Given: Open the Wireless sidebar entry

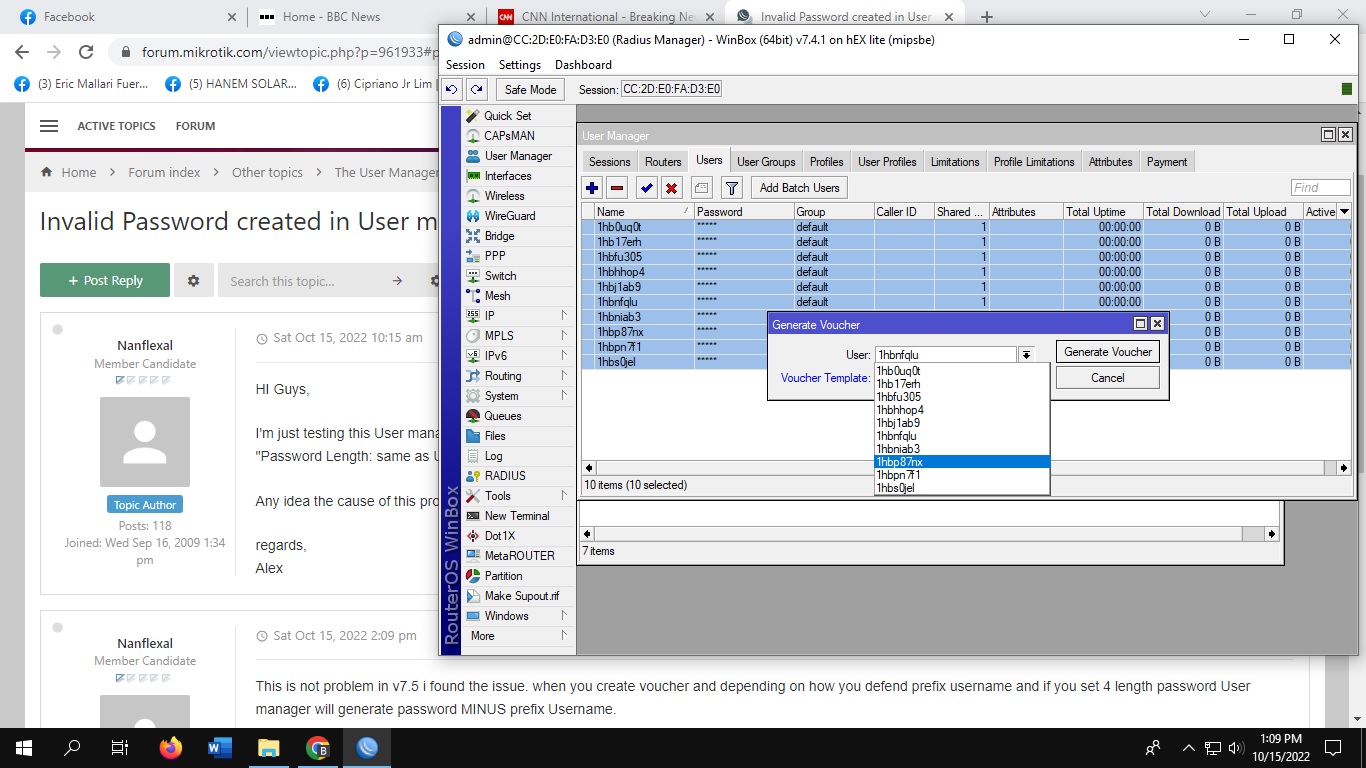Looking at the screenshot, I should [x=504, y=196].
